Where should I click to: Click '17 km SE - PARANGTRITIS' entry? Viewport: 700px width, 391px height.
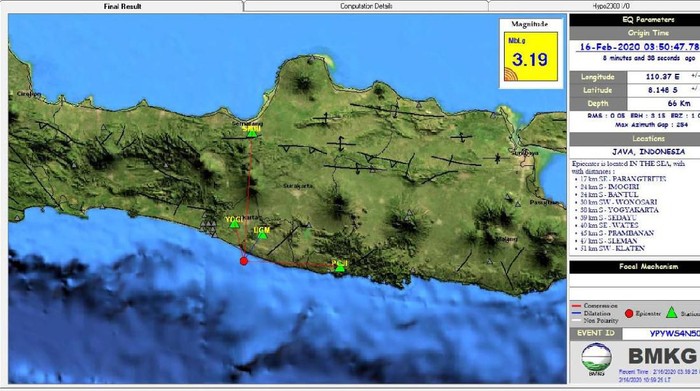click(x=623, y=179)
